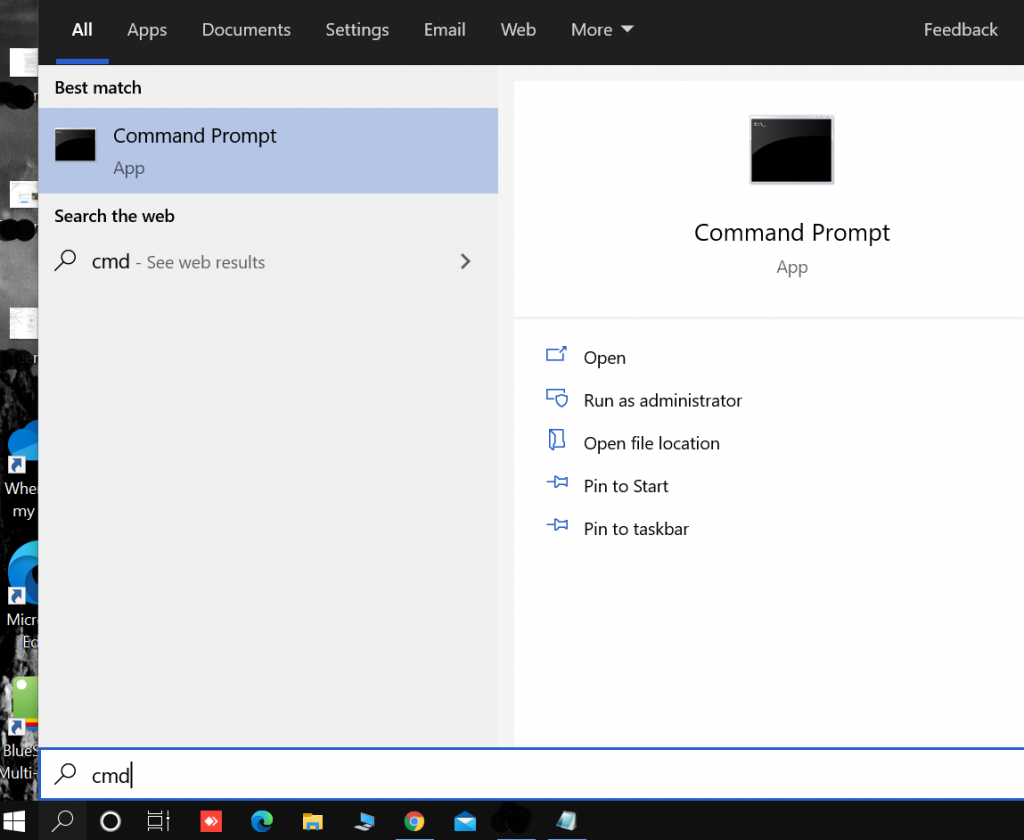The image size is (1024, 840).
Task: Open the Windows Start menu
Action: (x=14, y=821)
